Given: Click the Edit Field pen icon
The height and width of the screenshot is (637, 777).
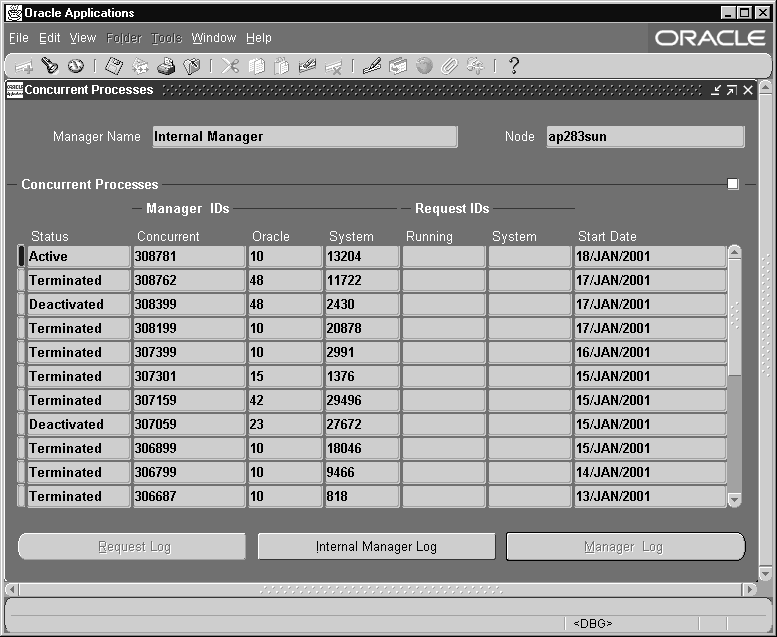Looking at the screenshot, I should click(x=372, y=66).
